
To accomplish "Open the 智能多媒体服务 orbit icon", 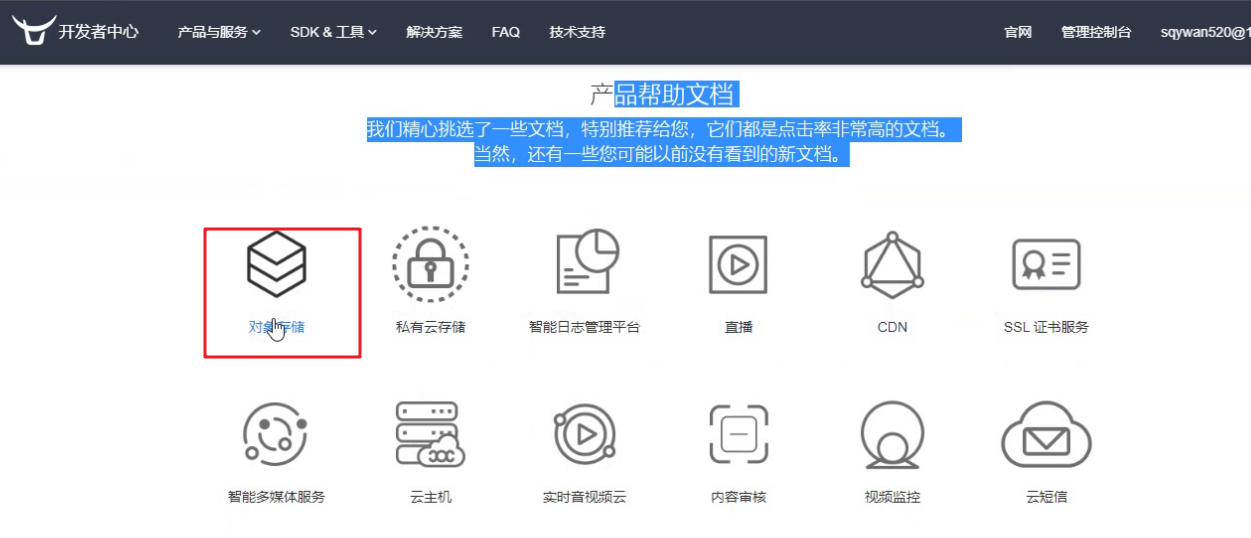I will [x=276, y=434].
